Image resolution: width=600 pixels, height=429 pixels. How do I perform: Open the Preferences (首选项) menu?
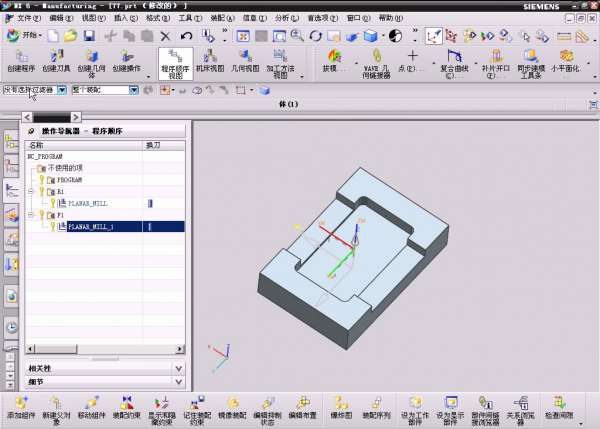pos(323,18)
